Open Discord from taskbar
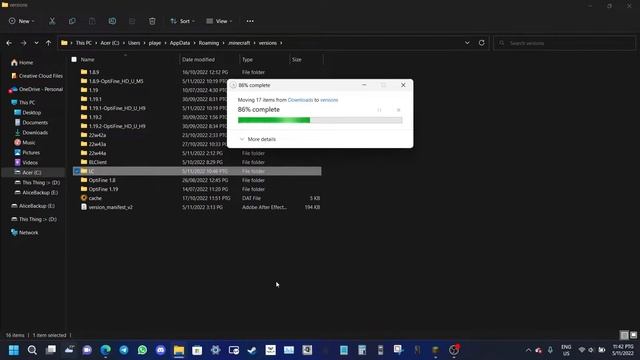This screenshot has width=640, height=360. [161, 350]
